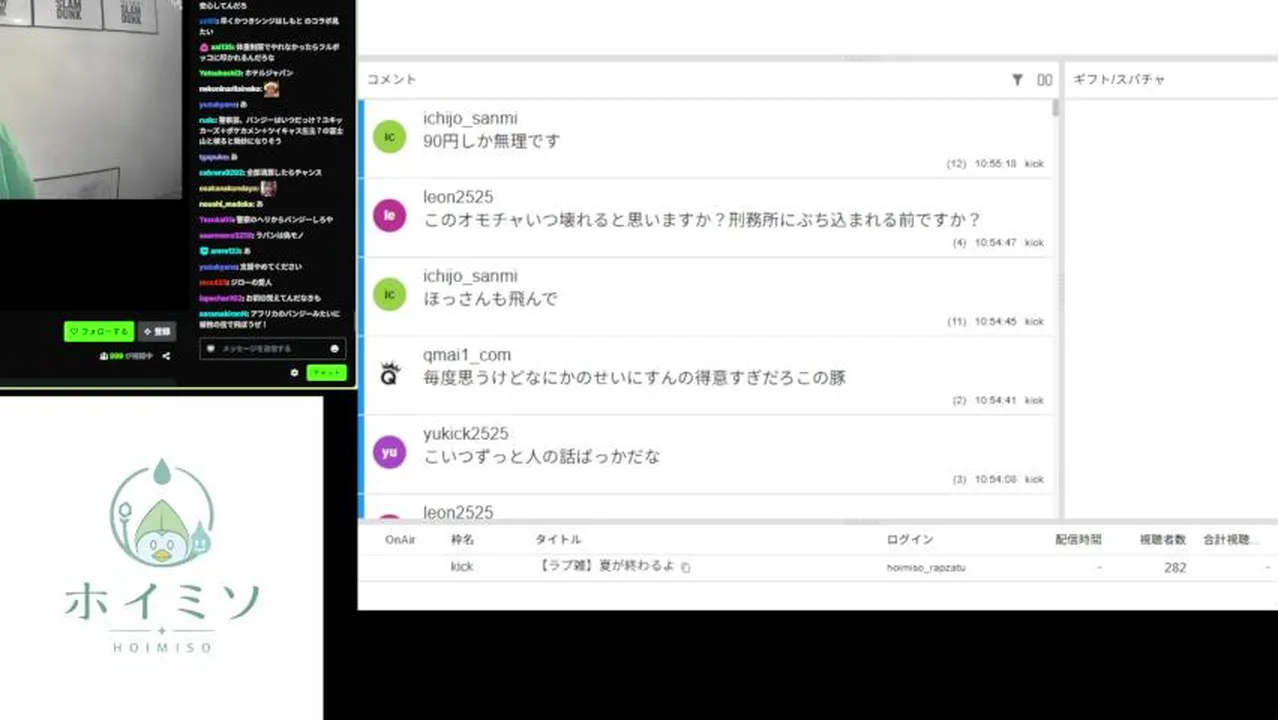This screenshot has width=1278, height=720.
Task: Click timestamp 10:55:18 on first comment
Action: [x=995, y=164]
